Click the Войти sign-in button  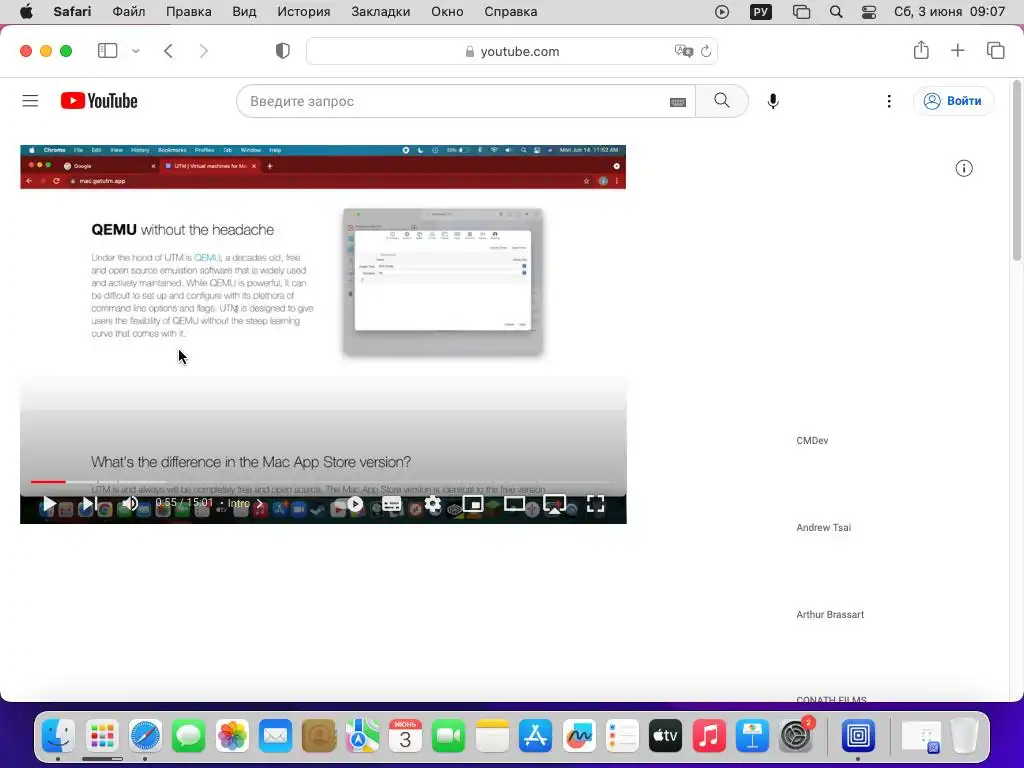(953, 101)
